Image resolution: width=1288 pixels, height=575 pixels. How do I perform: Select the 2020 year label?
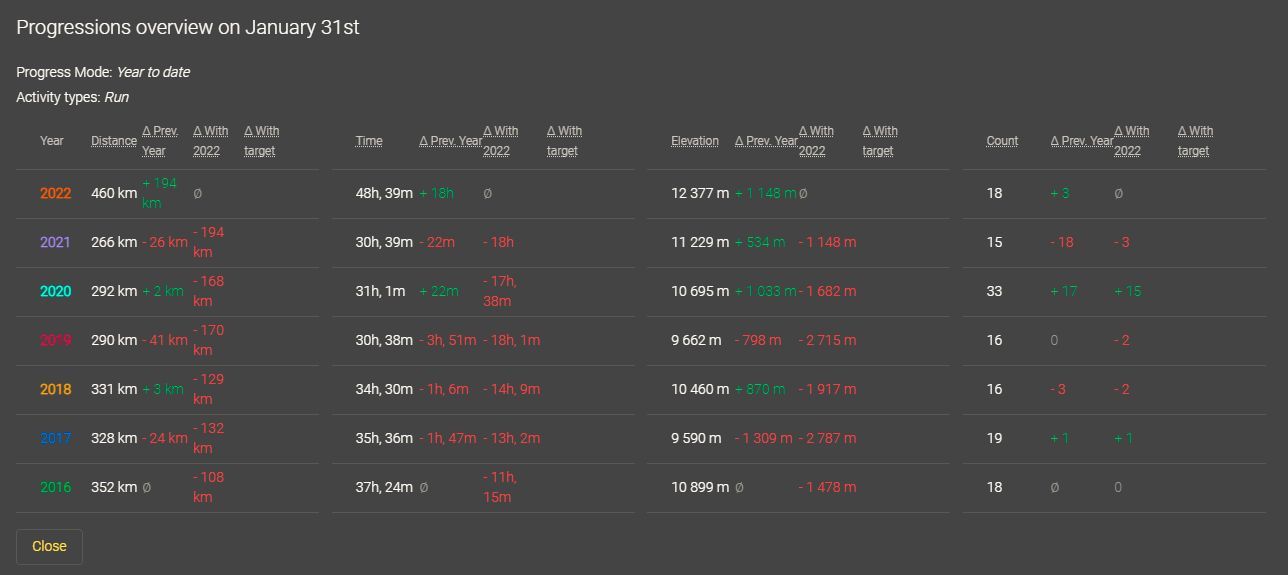pyautogui.click(x=55, y=291)
